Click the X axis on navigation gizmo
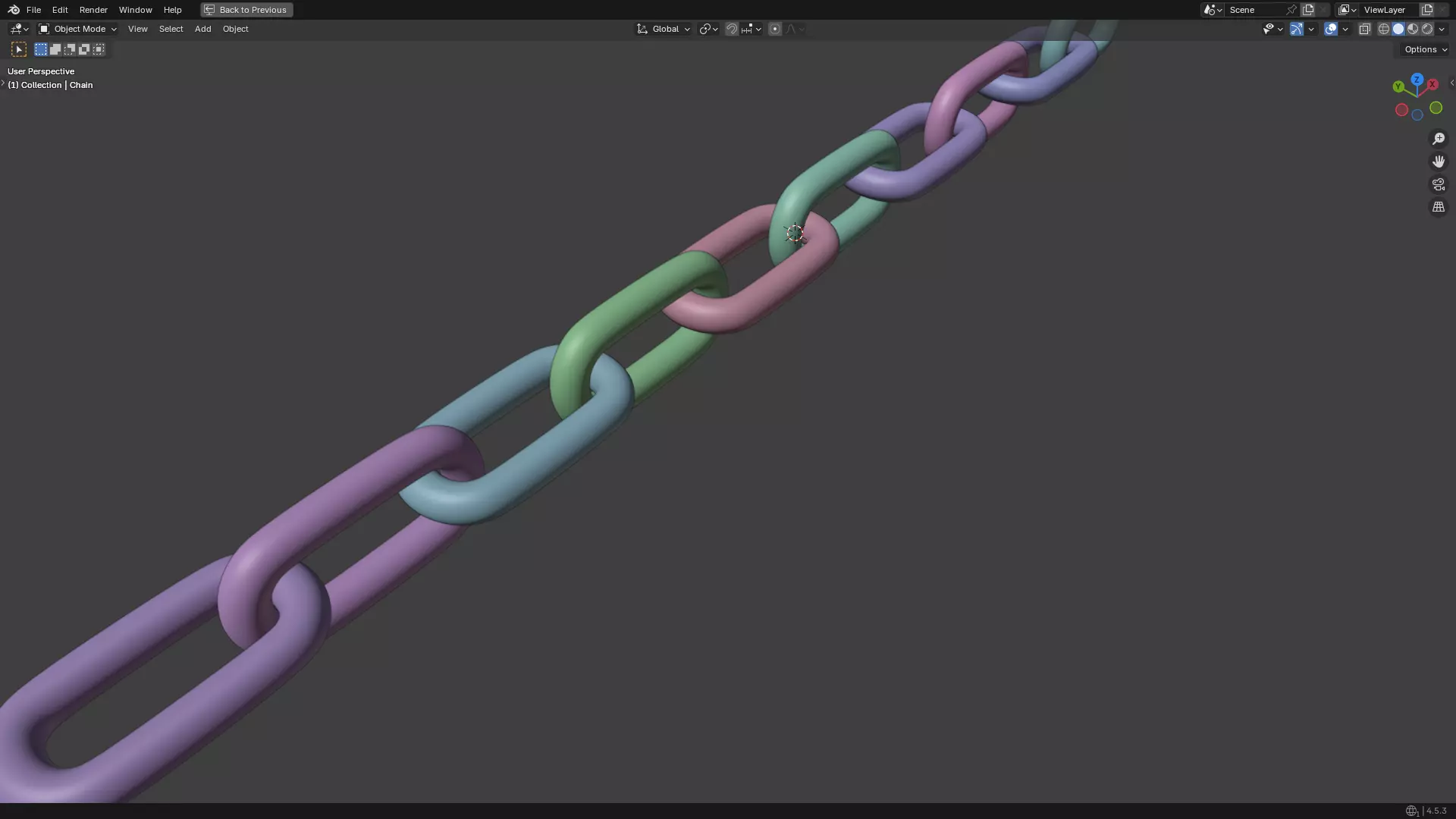Viewport: 1456px width, 819px height. click(1432, 85)
